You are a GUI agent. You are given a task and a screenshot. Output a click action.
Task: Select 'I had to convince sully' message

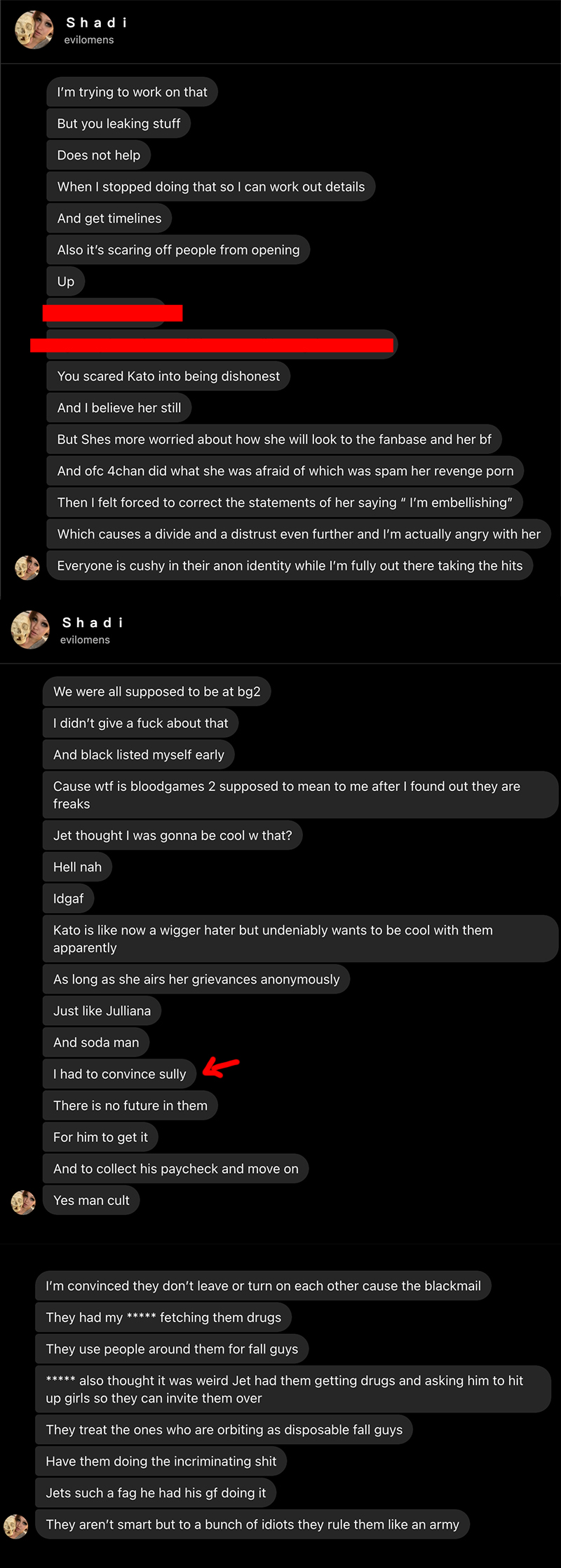point(120,1074)
